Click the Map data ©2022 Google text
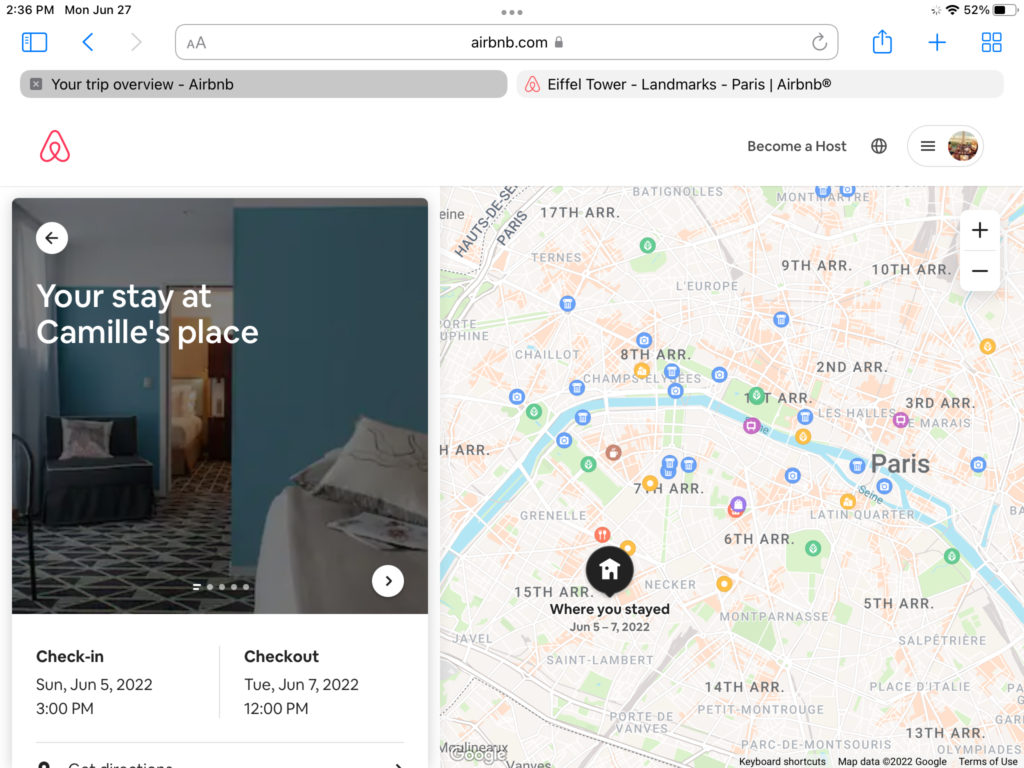Screen dimensions: 1024x768 click(x=892, y=761)
